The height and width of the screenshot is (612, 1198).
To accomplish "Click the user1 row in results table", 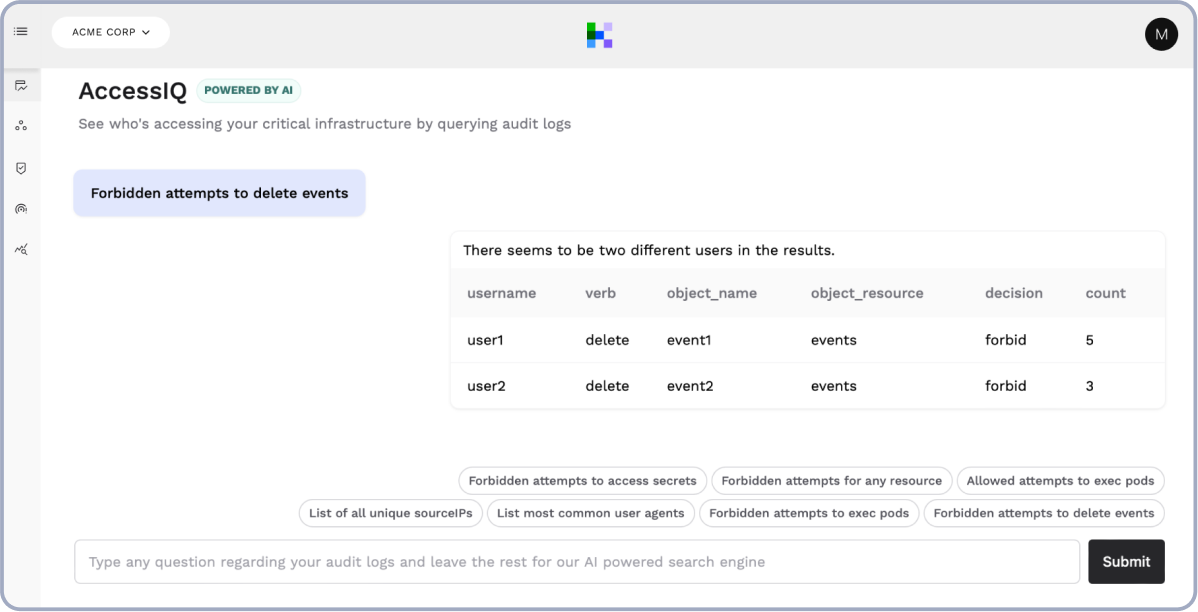I will [x=807, y=340].
